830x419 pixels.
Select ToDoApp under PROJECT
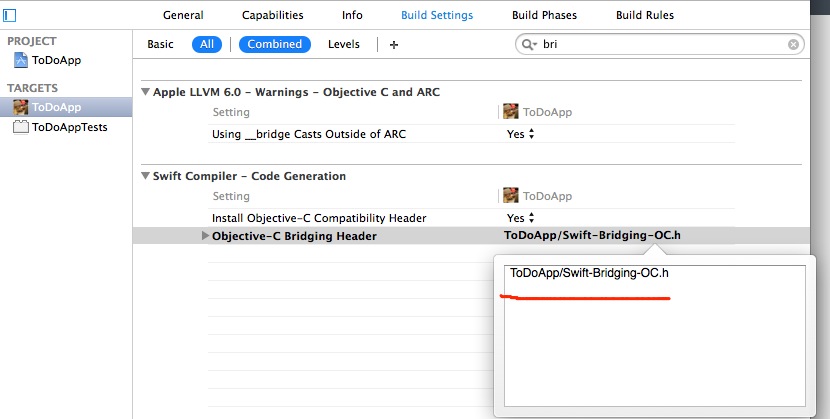[56, 60]
